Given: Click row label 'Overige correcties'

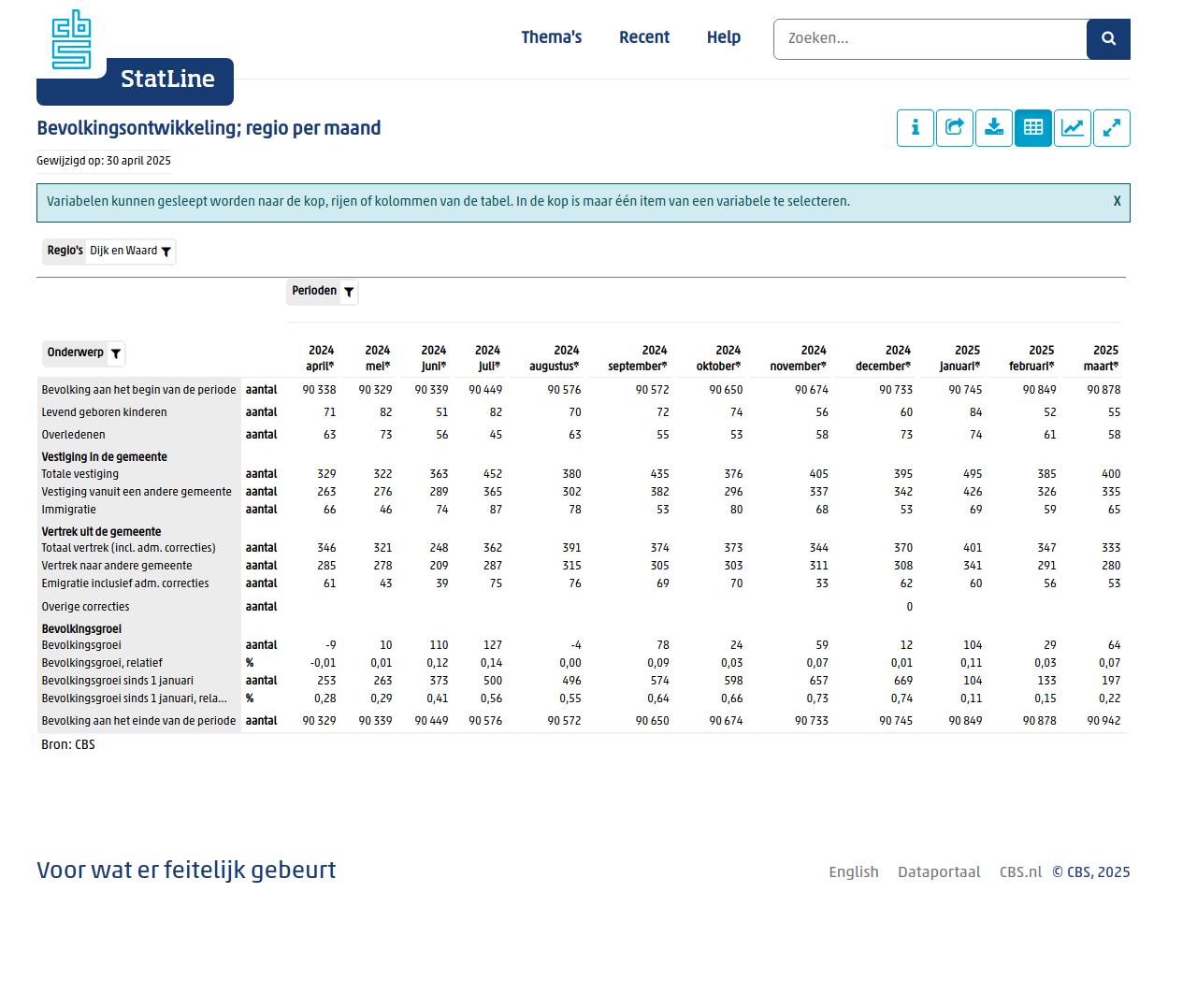Looking at the screenshot, I should point(85,607).
